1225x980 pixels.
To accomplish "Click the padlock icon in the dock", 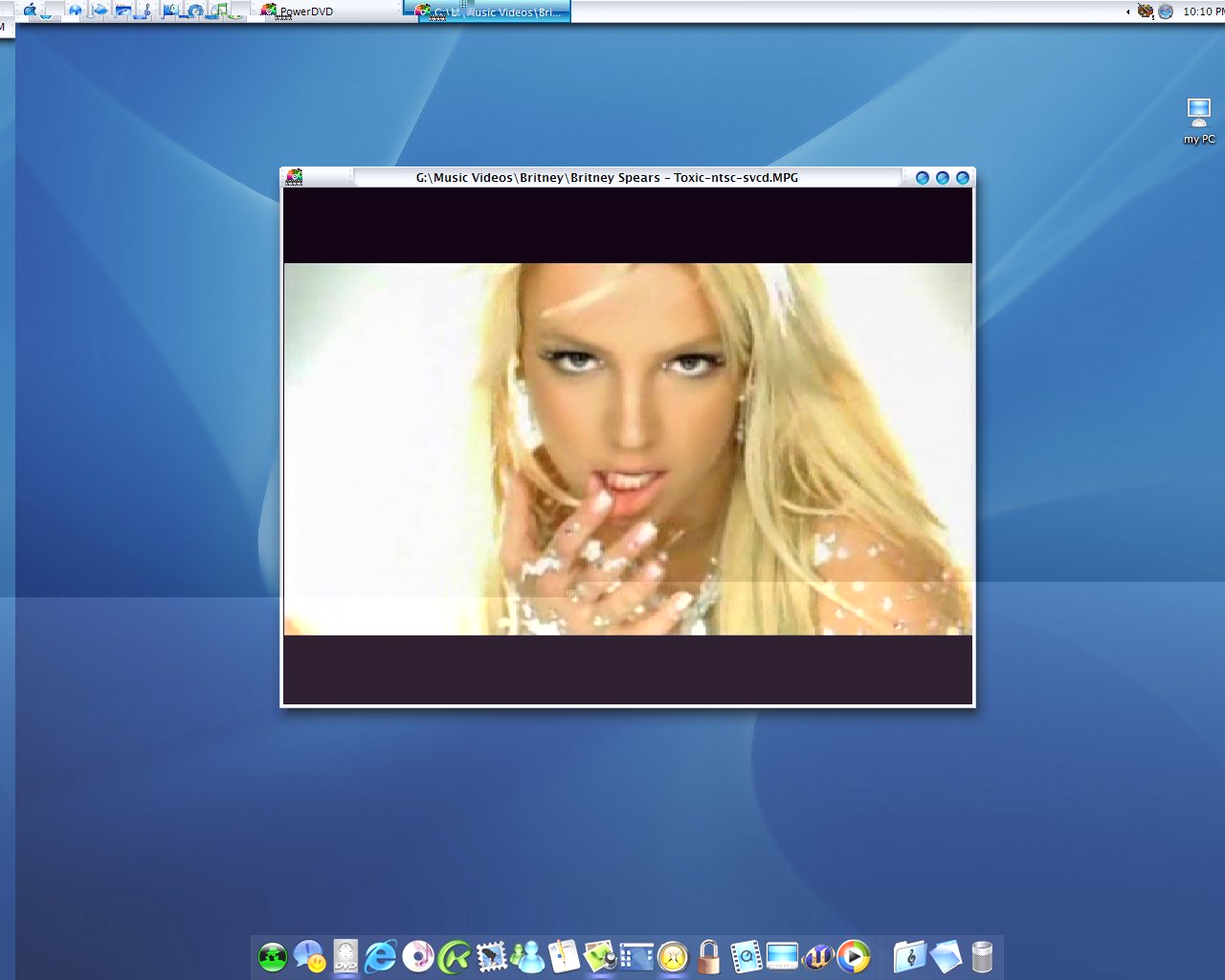I will coord(709,956).
